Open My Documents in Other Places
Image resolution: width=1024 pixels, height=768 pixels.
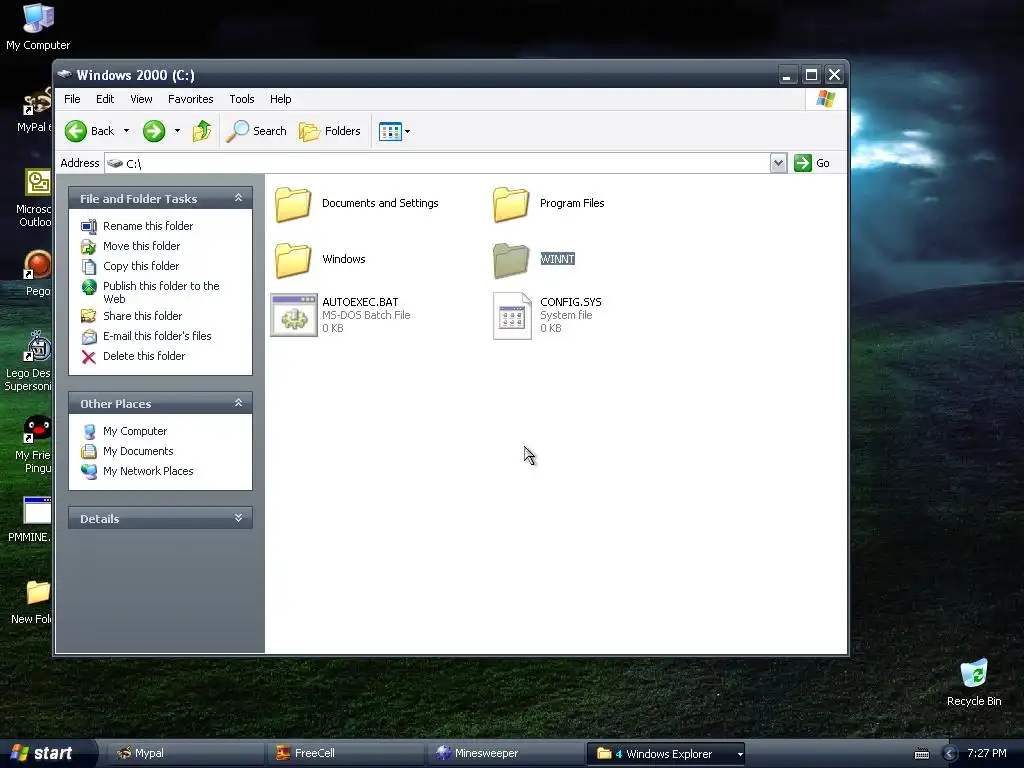pos(138,452)
